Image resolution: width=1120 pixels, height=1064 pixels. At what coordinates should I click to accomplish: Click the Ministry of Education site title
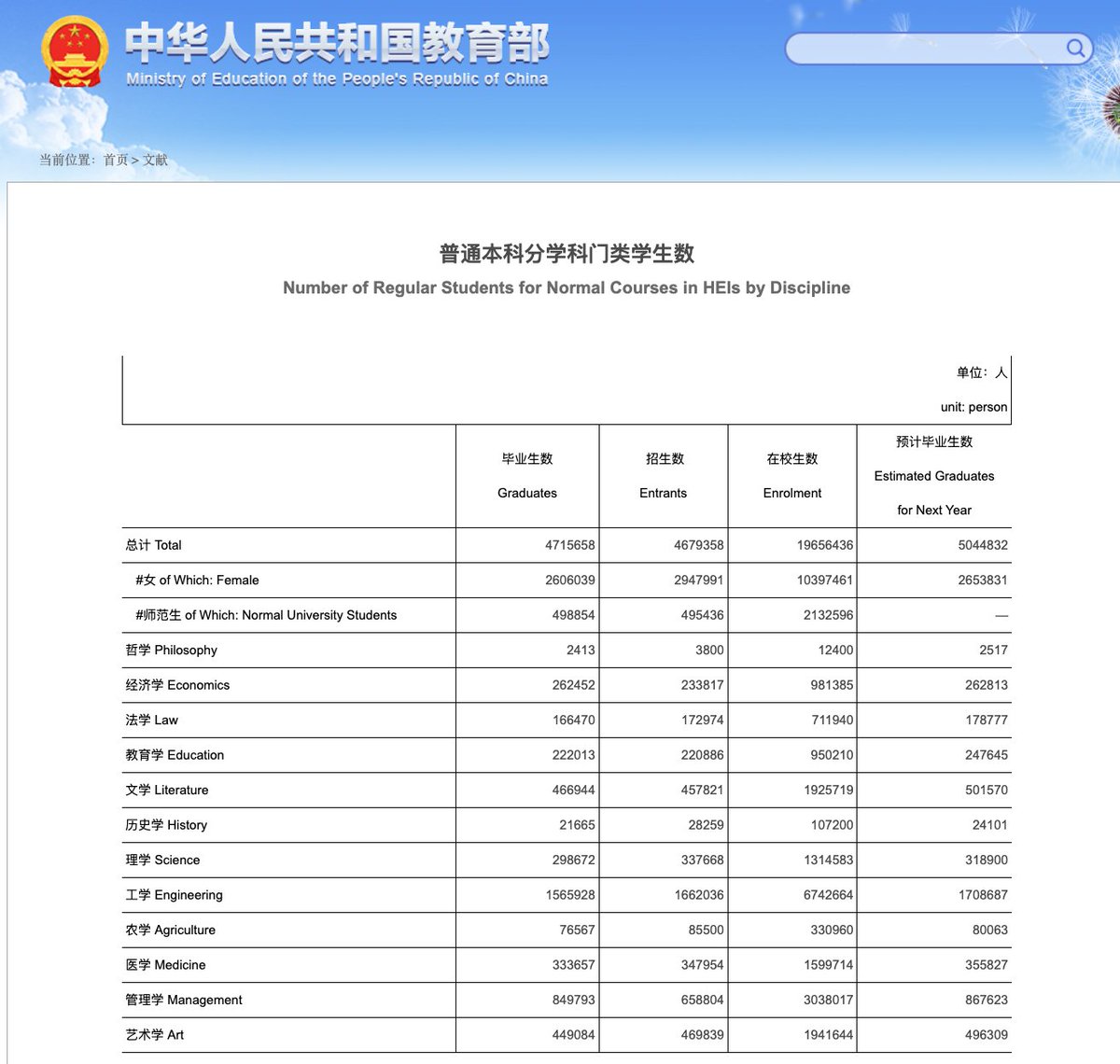(x=337, y=54)
